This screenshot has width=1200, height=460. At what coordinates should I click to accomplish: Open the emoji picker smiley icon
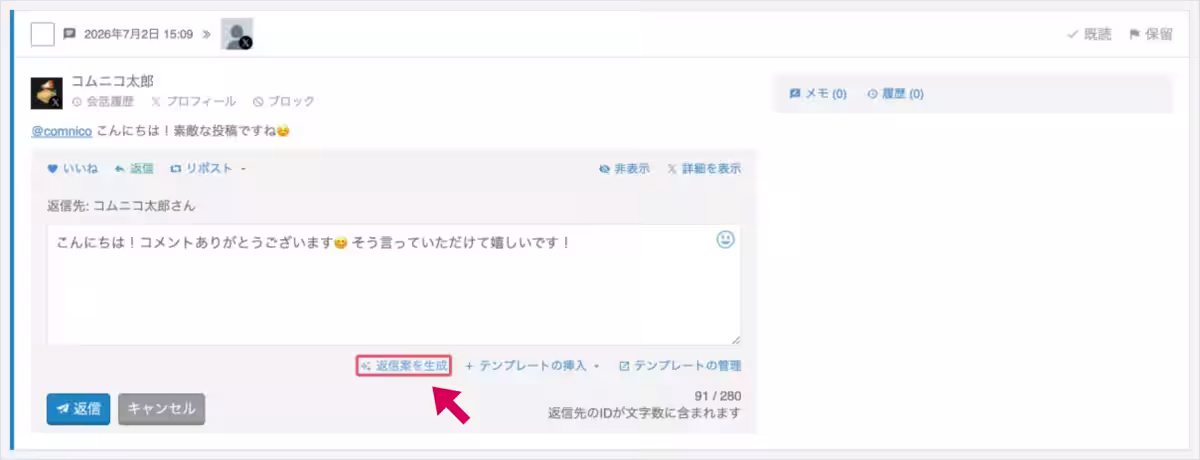point(725,240)
